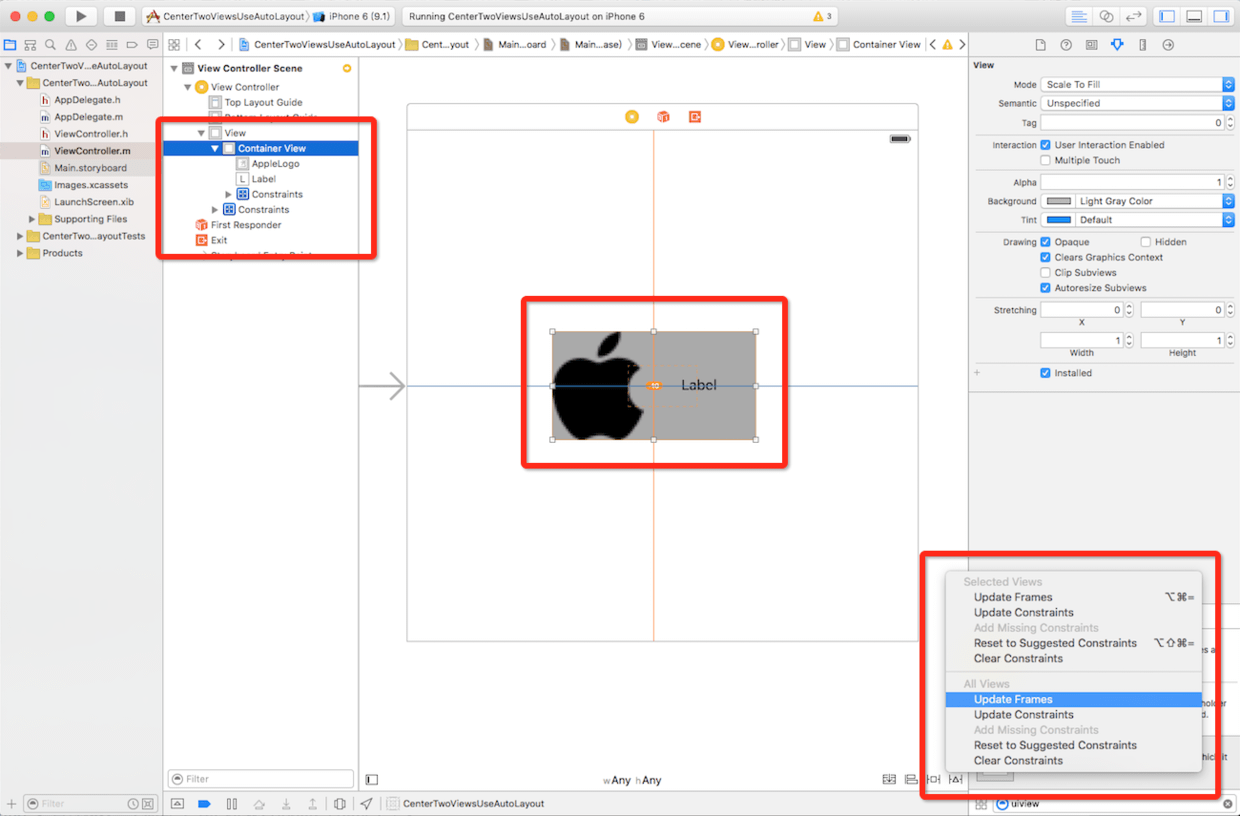Open the Breakpoint navigator tab
The height and width of the screenshot is (816, 1240).
coord(132,45)
